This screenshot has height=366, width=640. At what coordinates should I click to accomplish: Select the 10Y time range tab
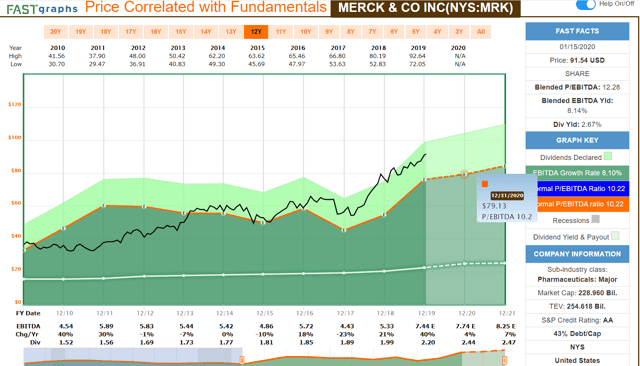(x=306, y=32)
